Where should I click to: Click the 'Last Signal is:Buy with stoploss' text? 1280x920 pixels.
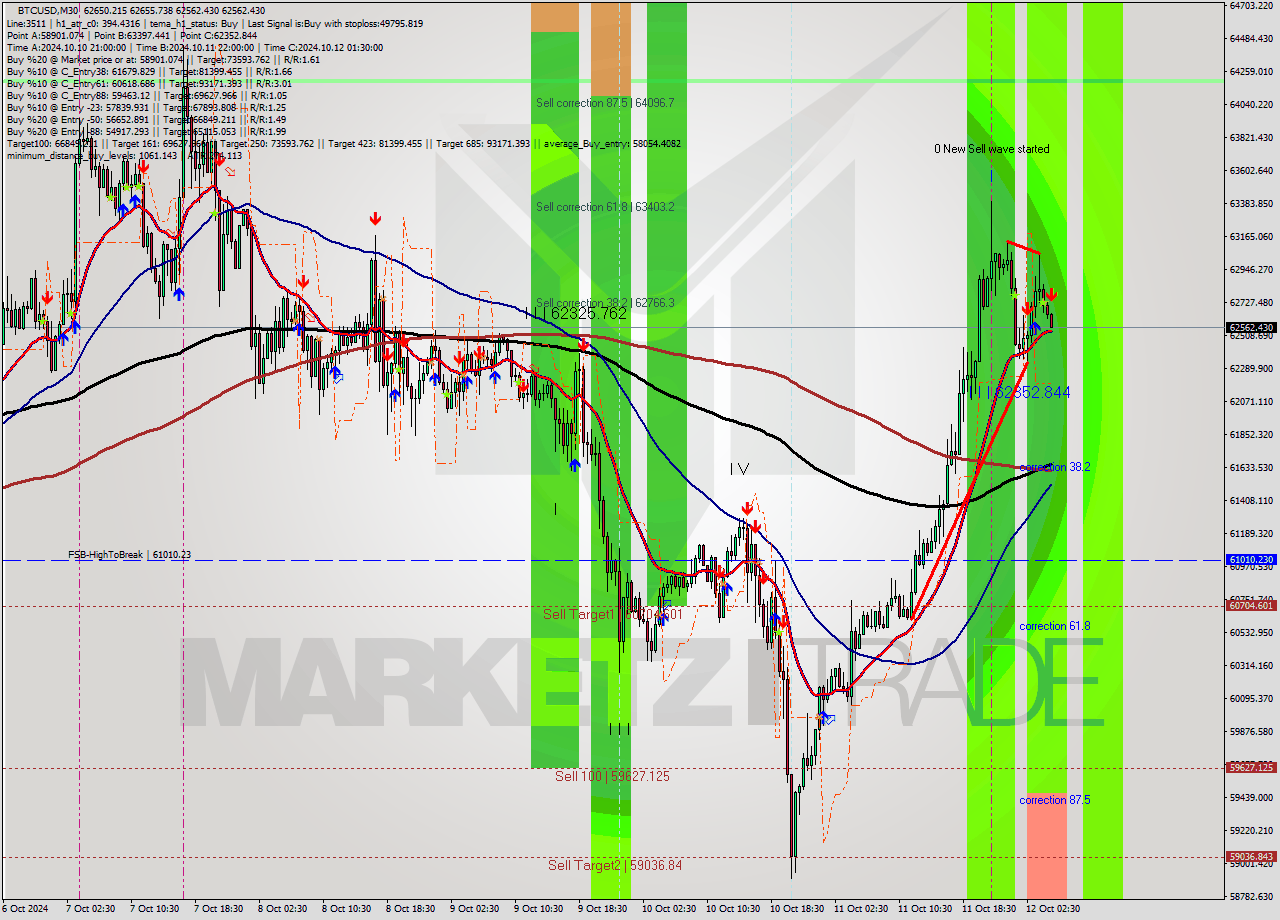click(316, 23)
